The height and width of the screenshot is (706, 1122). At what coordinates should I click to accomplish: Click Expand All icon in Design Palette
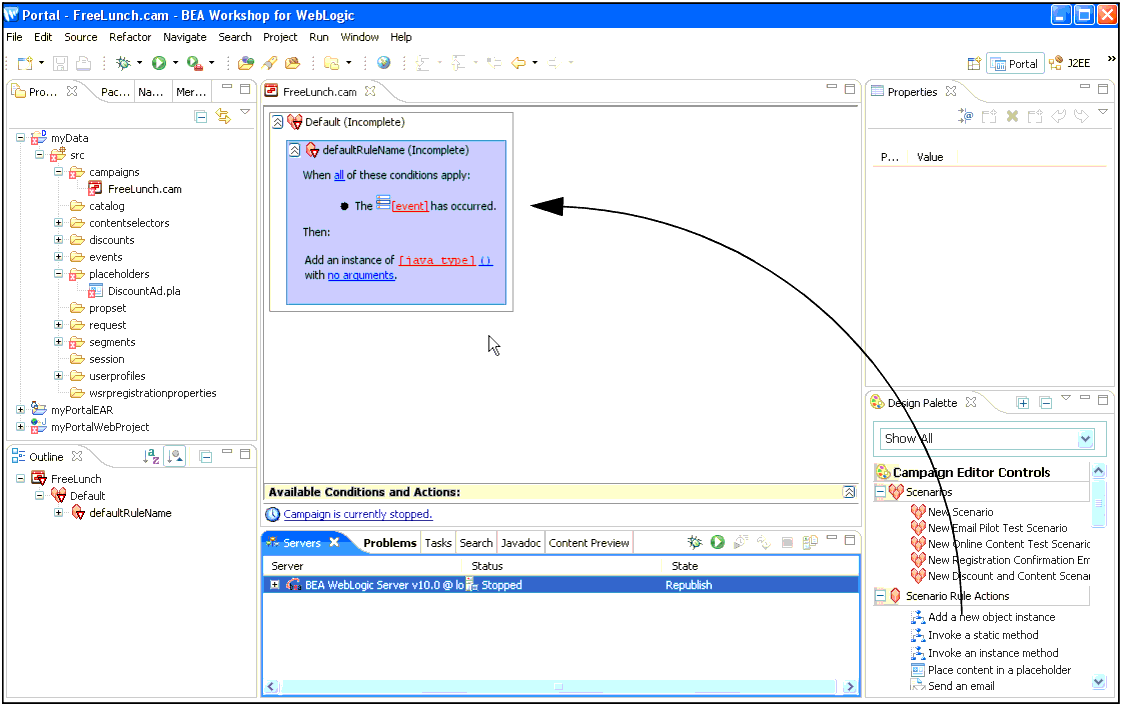(1023, 403)
